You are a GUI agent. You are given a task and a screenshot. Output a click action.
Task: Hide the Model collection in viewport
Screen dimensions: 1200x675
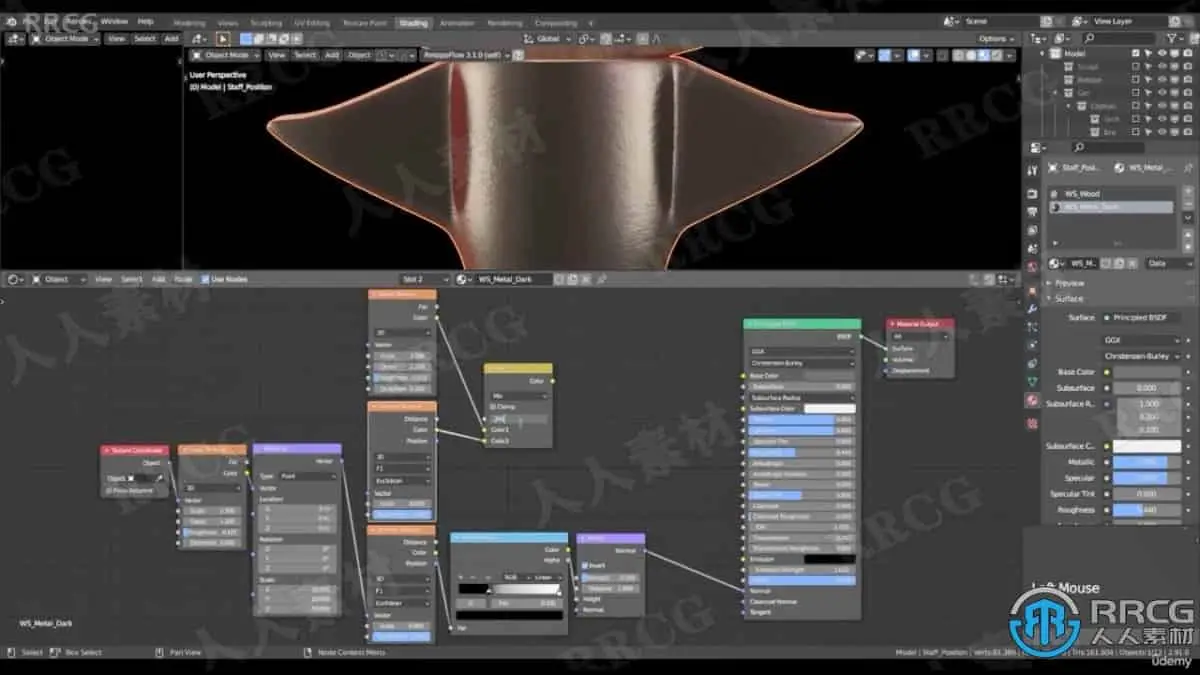1162,53
